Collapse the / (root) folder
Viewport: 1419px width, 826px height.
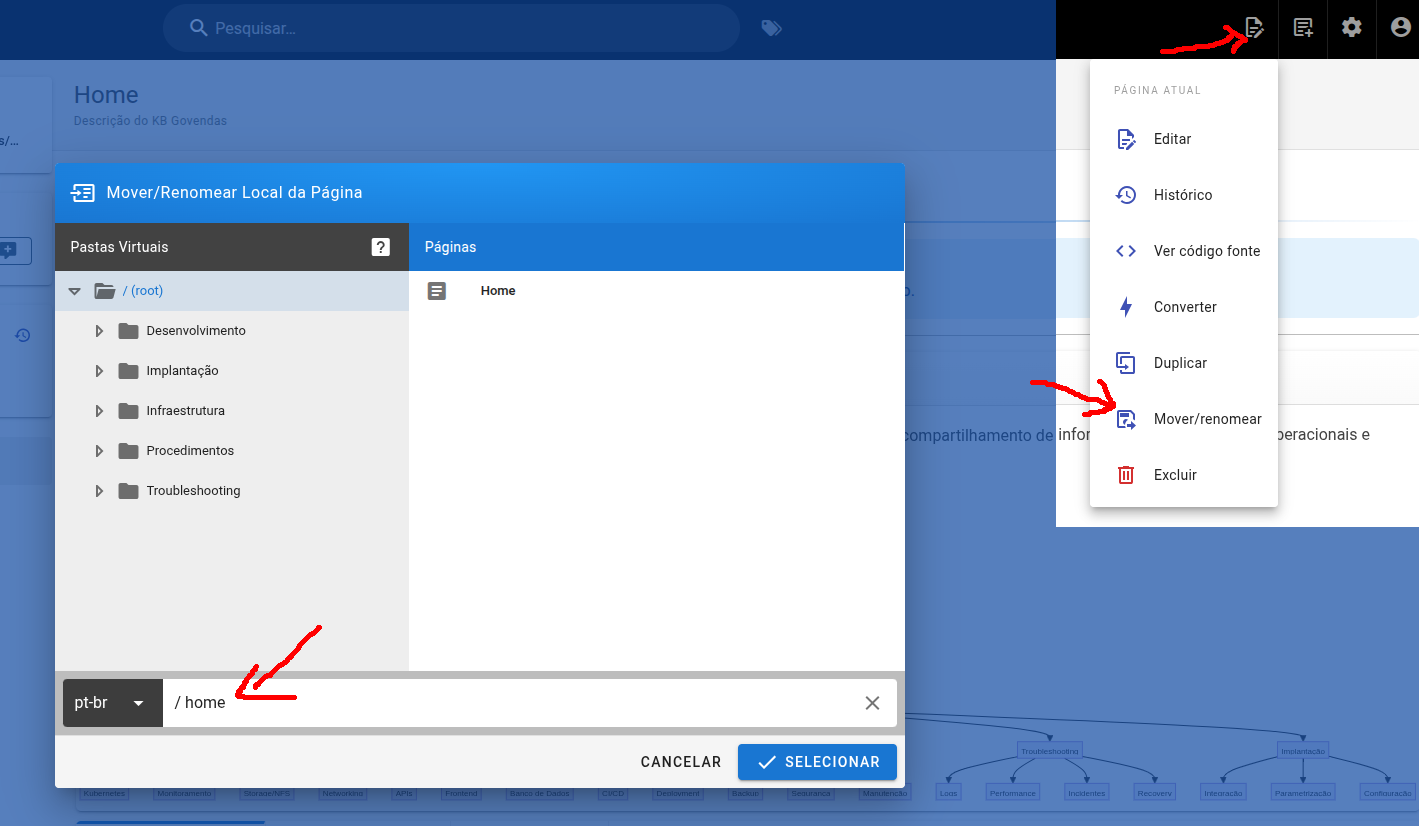tap(74, 291)
